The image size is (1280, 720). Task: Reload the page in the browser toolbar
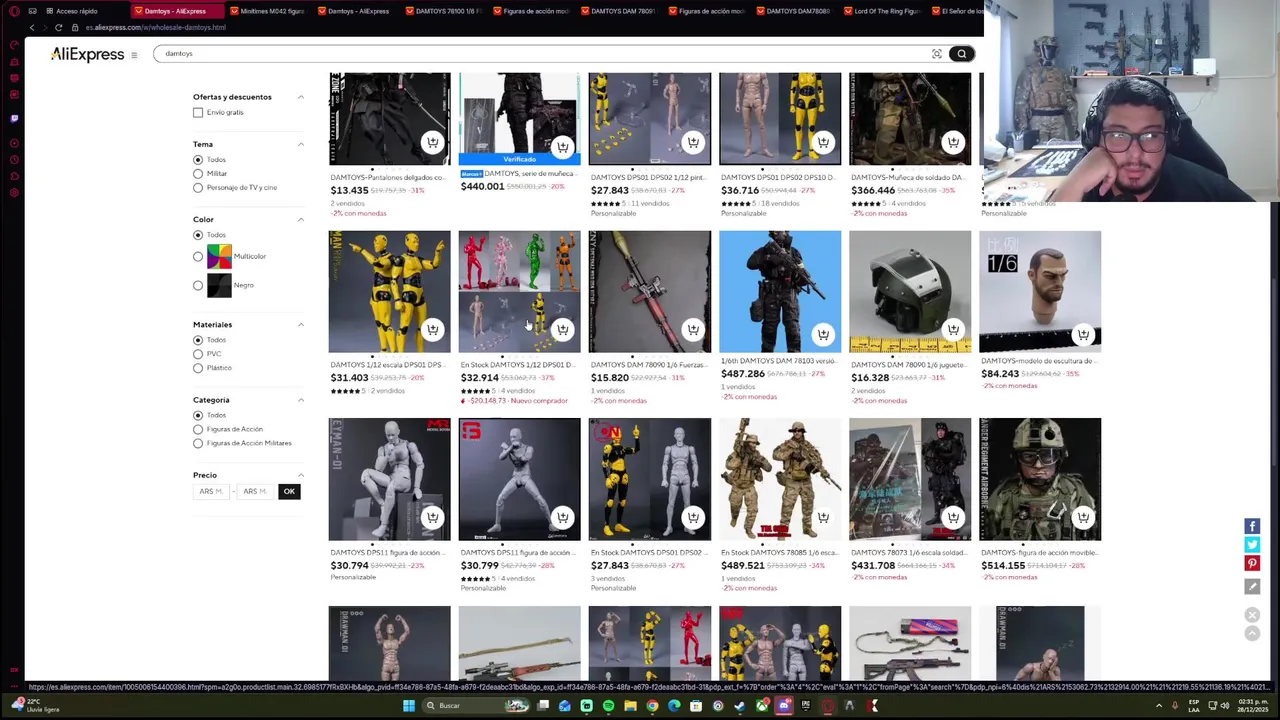(58, 27)
